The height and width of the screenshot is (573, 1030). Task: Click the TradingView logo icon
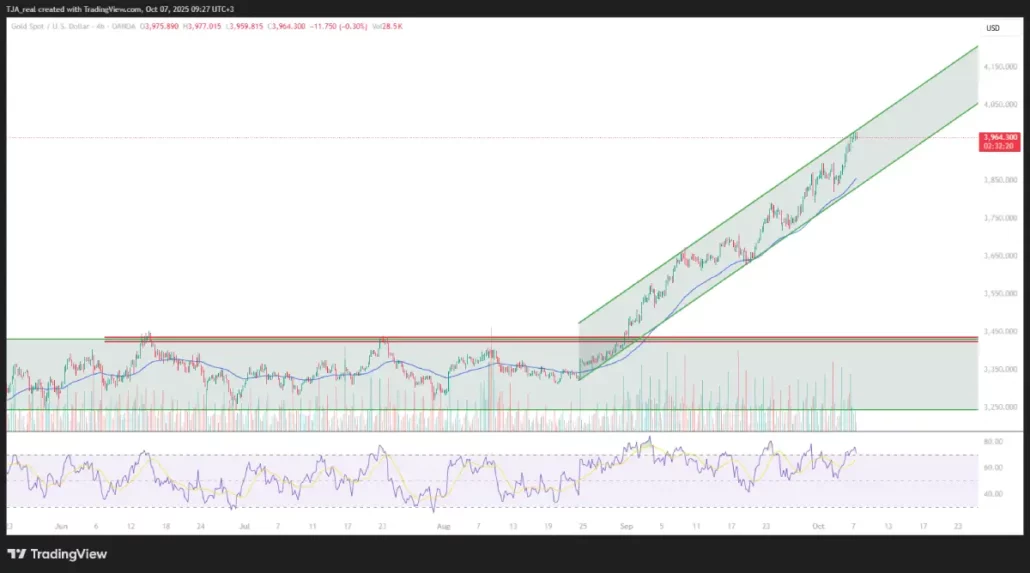(17, 554)
